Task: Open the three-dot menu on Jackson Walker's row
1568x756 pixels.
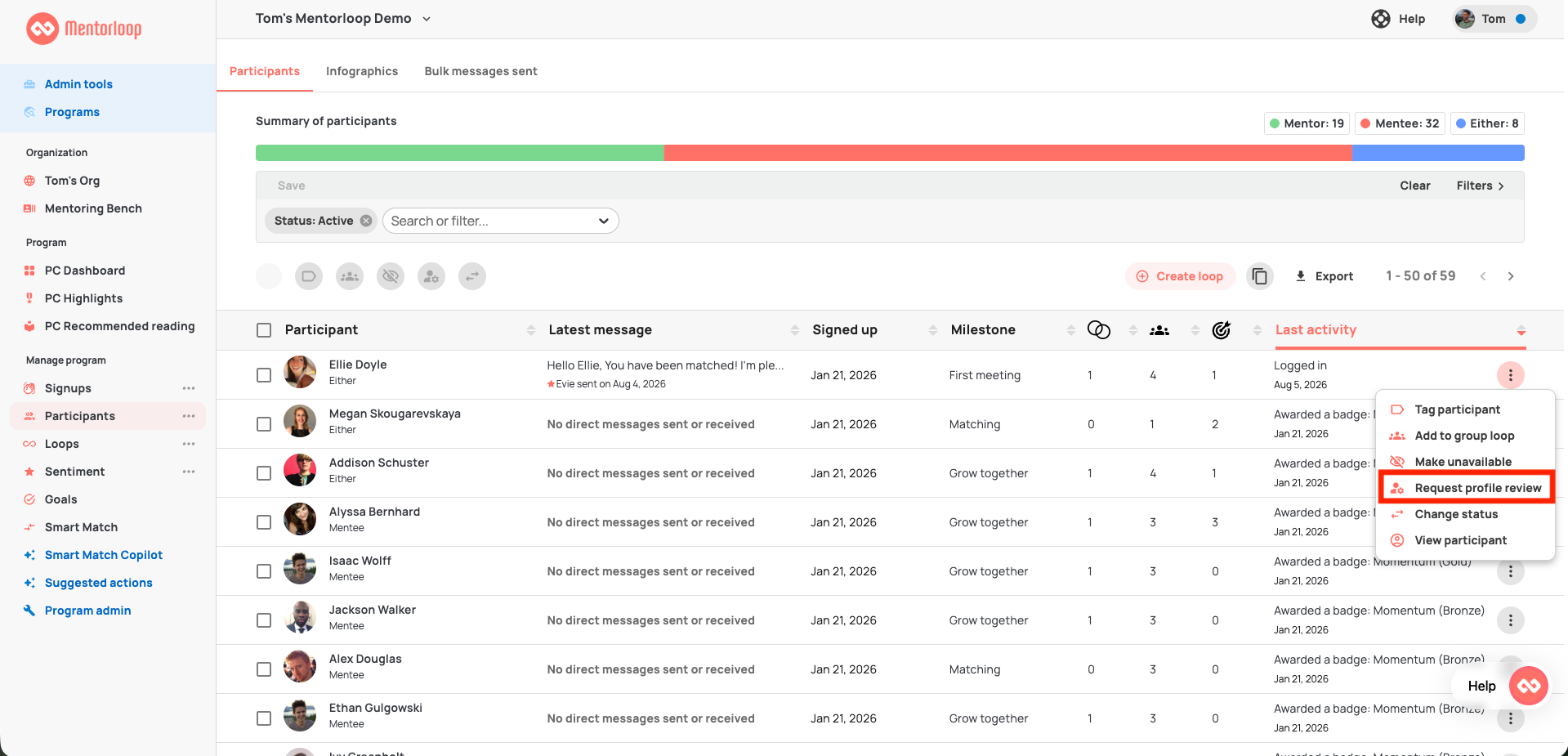Action: coord(1511,620)
